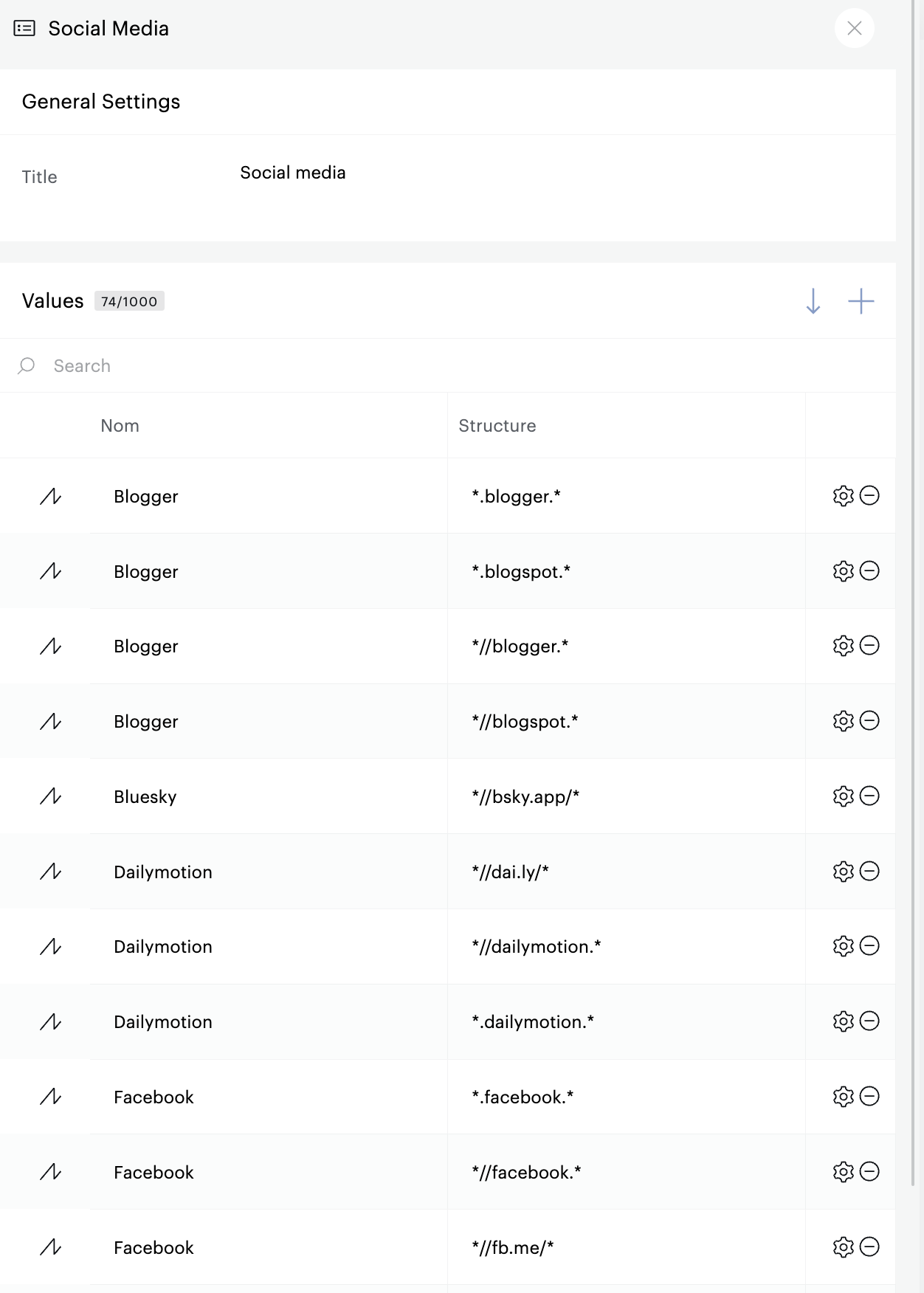The height and width of the screenshot is (1293, 924).
Task: Click the pattern icon beside Bluesky
Action: [x=50, y=796]
